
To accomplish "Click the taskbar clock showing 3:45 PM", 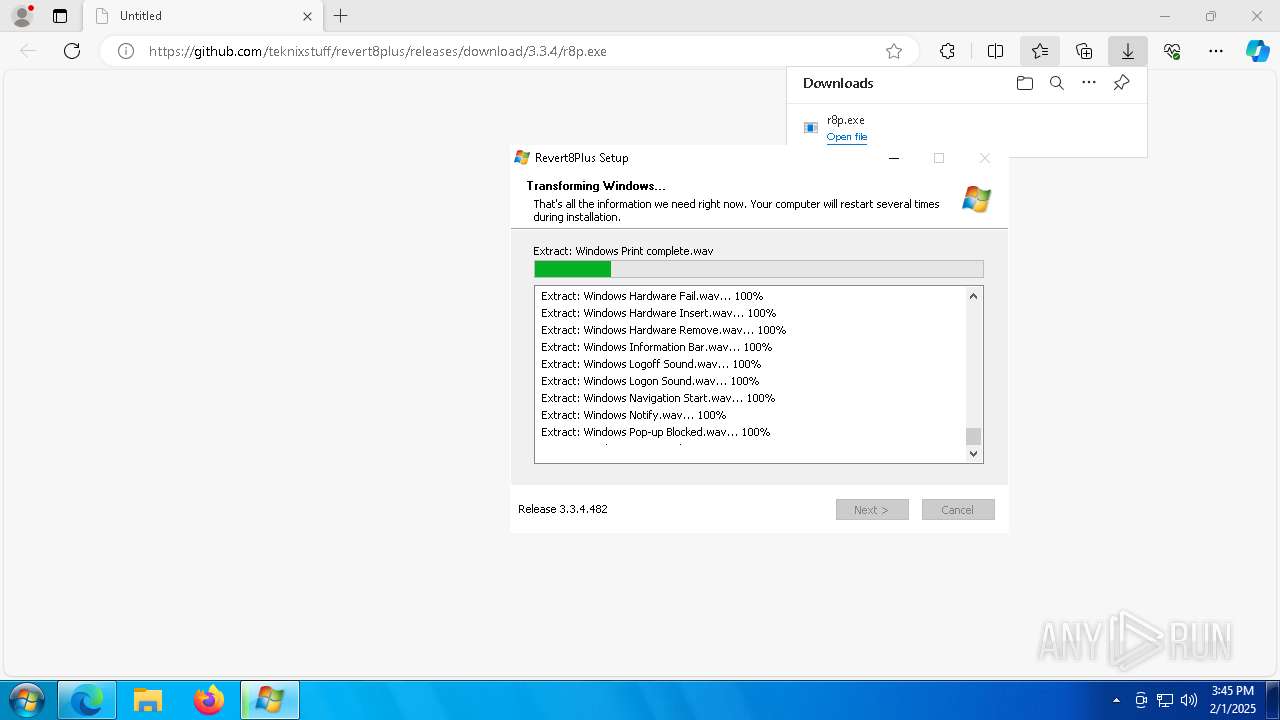I will point(1232,700).
